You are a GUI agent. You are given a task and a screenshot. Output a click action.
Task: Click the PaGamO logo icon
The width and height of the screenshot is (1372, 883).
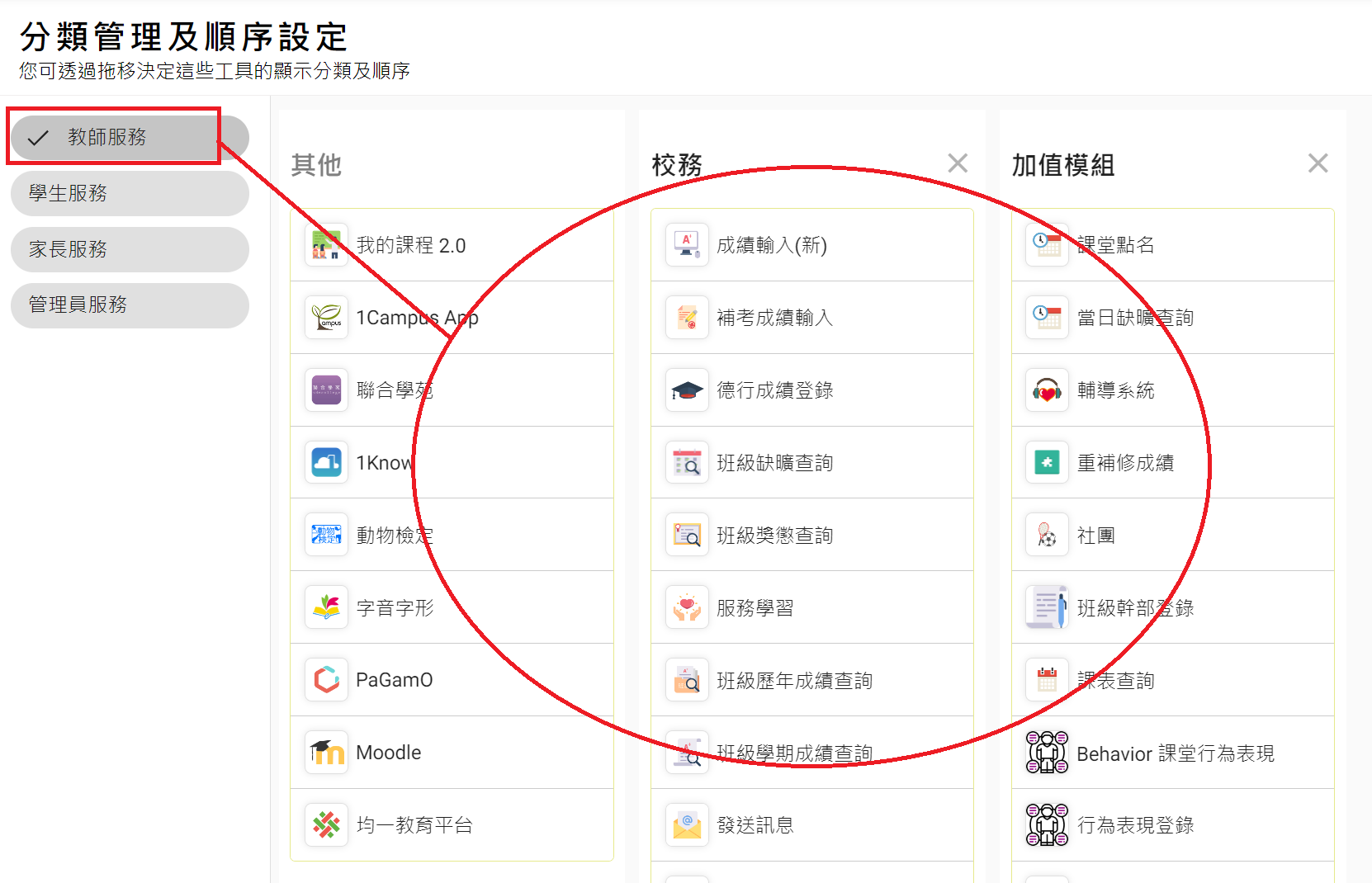pos(326,680)
